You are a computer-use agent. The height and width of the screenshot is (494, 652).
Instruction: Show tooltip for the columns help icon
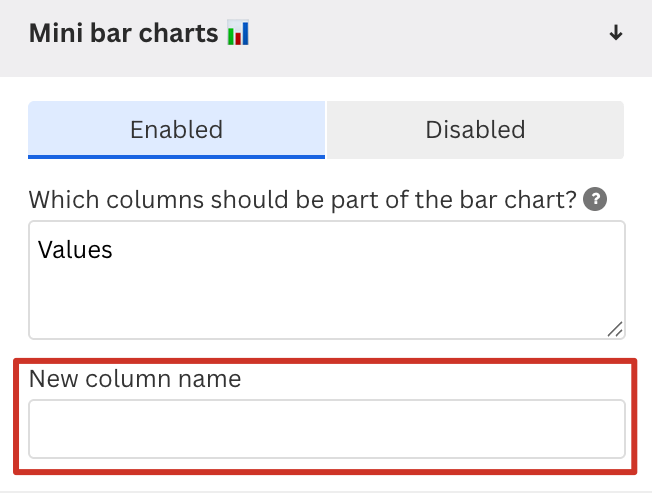595,199
